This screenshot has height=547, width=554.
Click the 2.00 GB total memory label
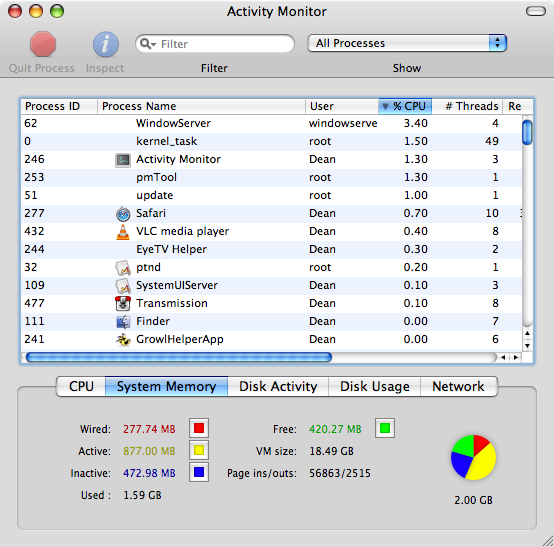(x=473, y=500)
